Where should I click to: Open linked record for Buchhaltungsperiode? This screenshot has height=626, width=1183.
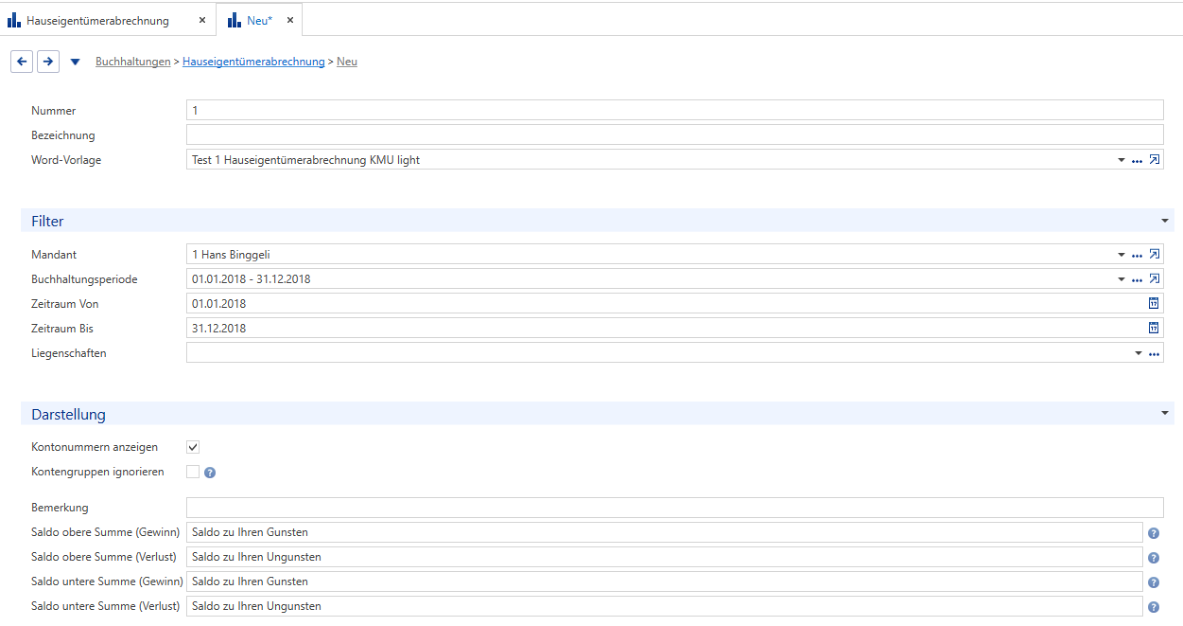pyautogui.click(x=1154, y=279)
